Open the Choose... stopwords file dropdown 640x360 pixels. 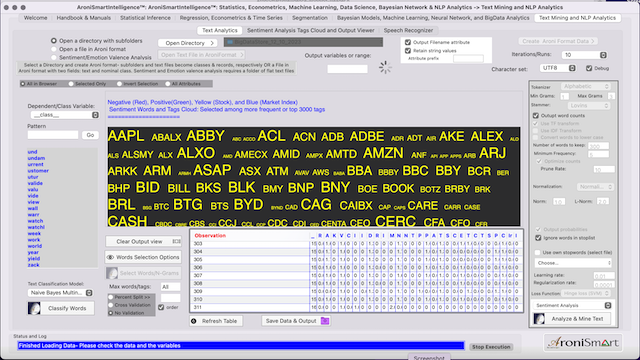(x=573, y=263)
